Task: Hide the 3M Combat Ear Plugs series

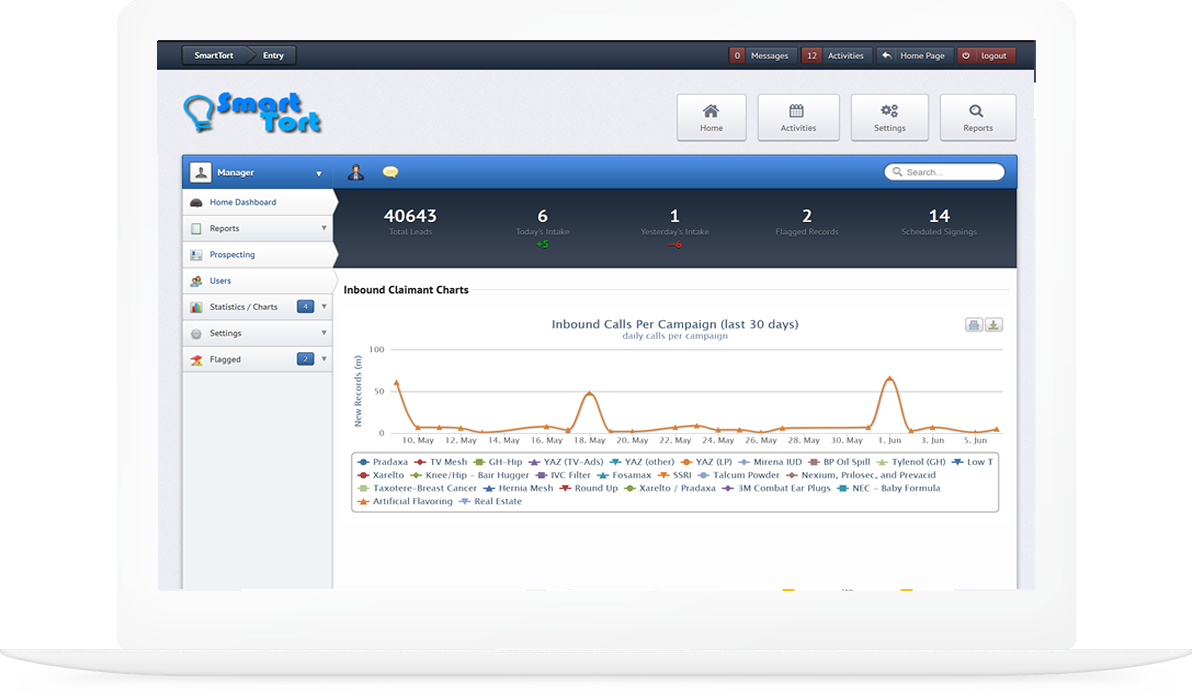Action: tap(776, 488)
